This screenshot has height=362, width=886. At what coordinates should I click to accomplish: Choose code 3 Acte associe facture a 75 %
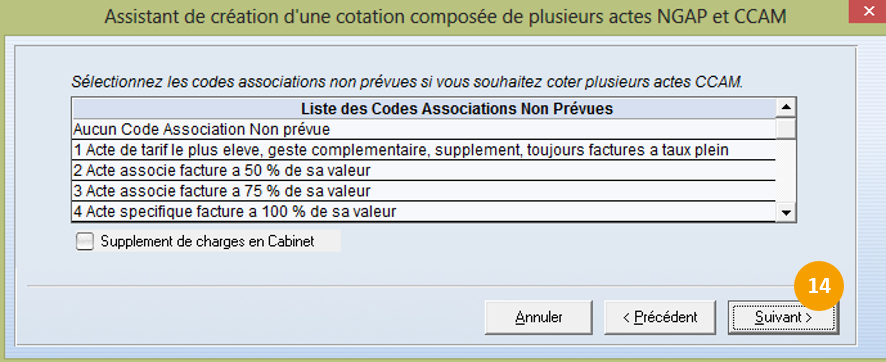[424, 191]
